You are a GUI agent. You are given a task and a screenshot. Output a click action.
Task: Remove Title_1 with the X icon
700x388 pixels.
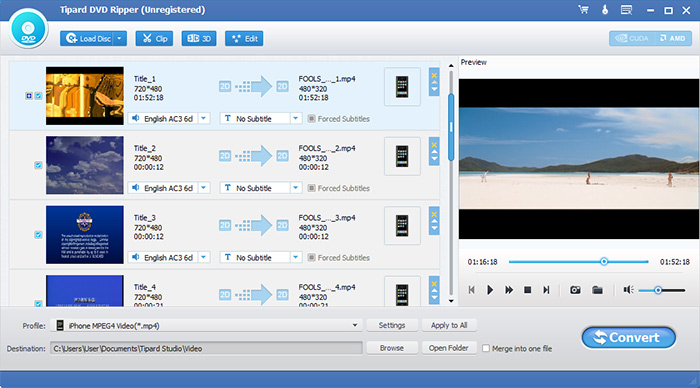click(434, 75)
